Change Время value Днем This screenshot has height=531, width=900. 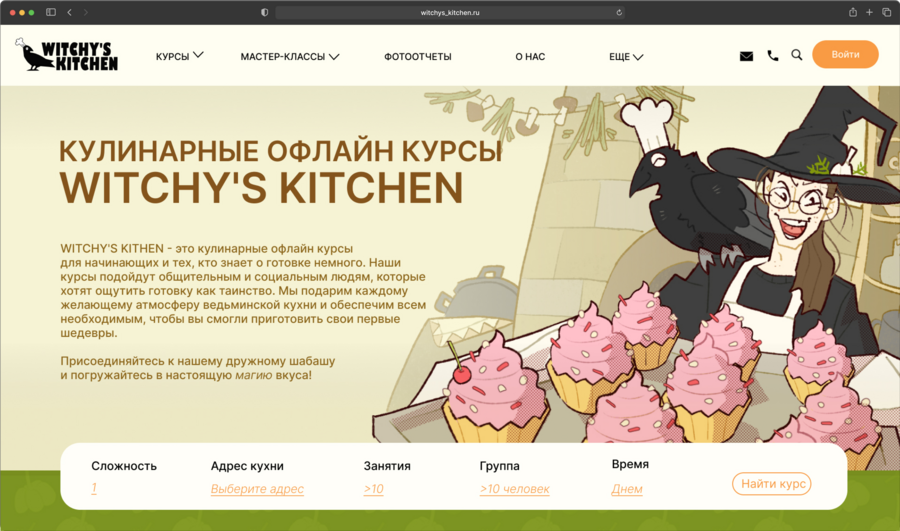tap(627, 489)
